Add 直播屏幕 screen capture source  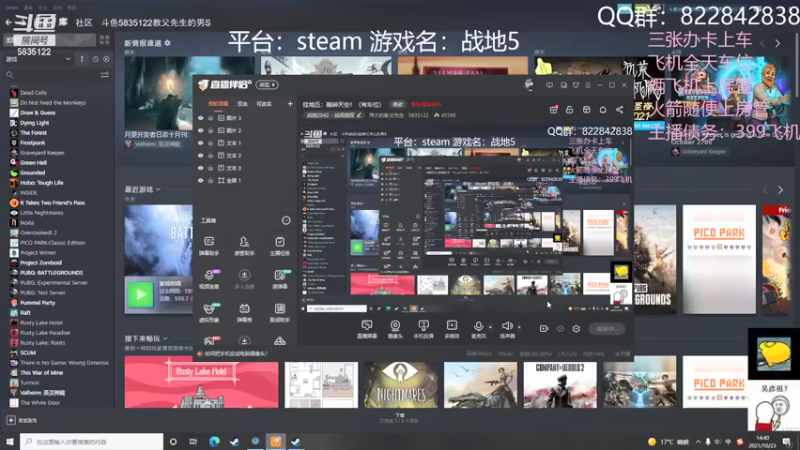367,329
